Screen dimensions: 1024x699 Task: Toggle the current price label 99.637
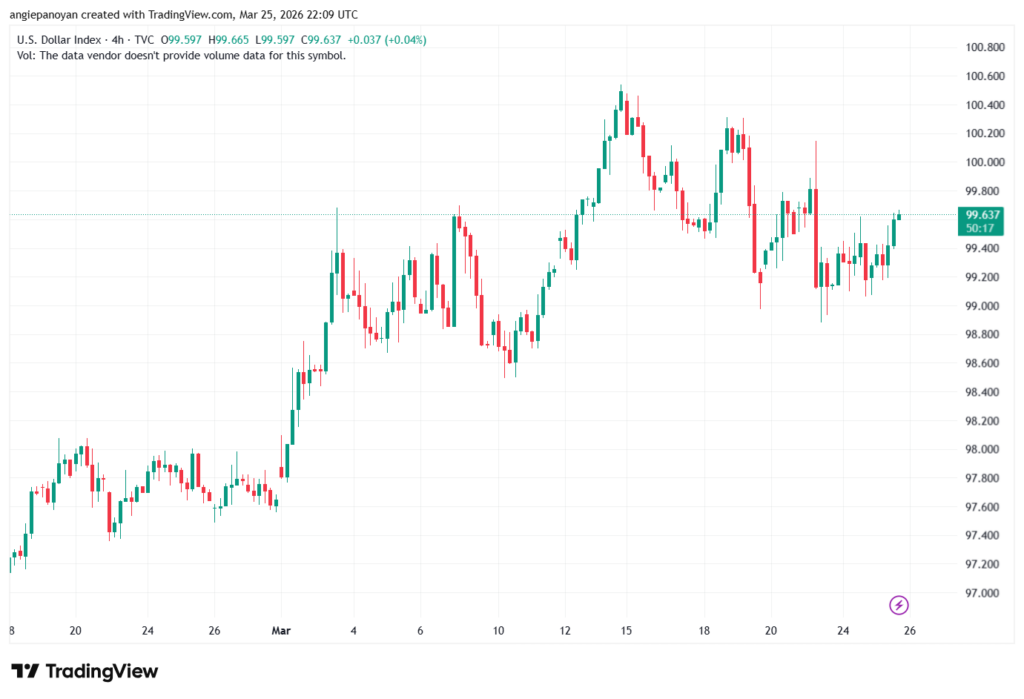click(x=981, y=213)
